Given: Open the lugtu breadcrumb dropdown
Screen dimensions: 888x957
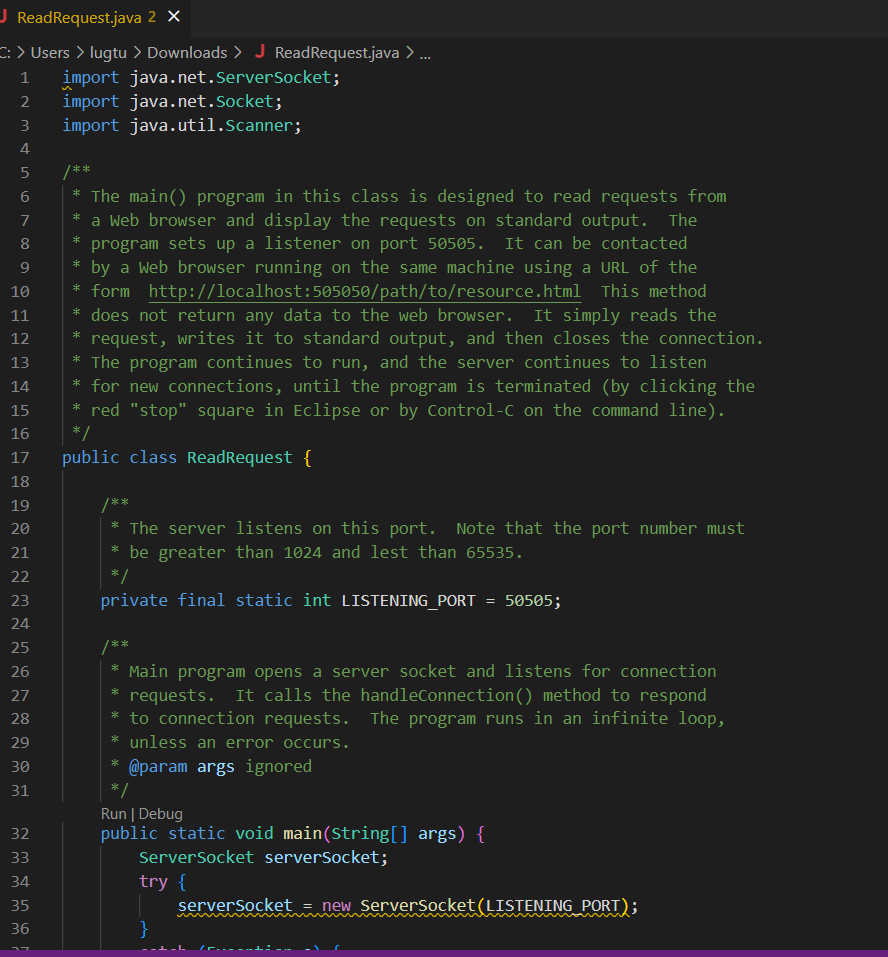Looking at the screenshot, I should coord(108,52).
